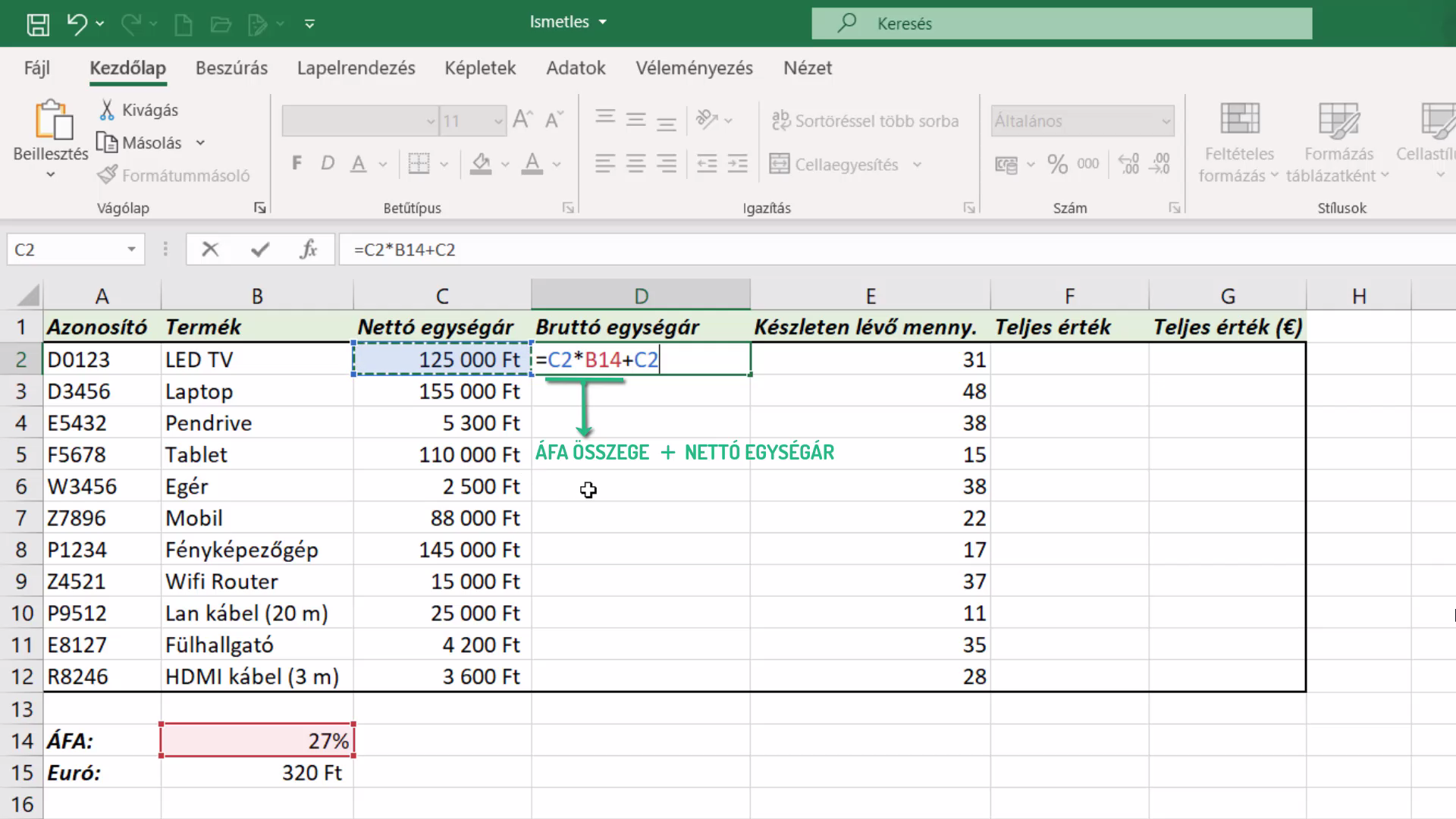Click the Save icon in title bar
Image resolution: width=1456 pixels, height=819 pixels.
pos(38,24)
